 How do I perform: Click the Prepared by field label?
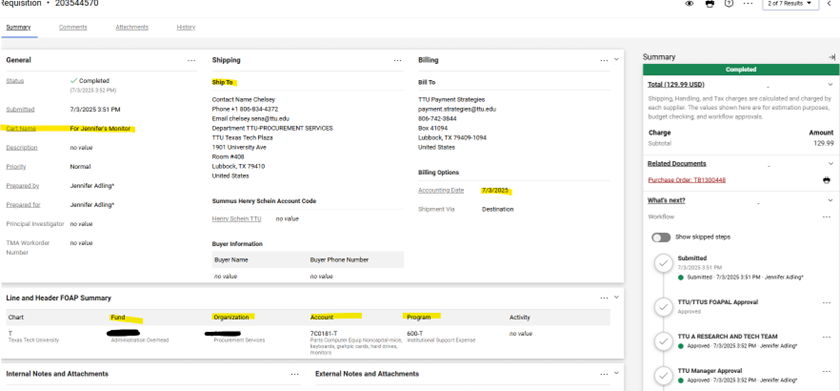22,186
